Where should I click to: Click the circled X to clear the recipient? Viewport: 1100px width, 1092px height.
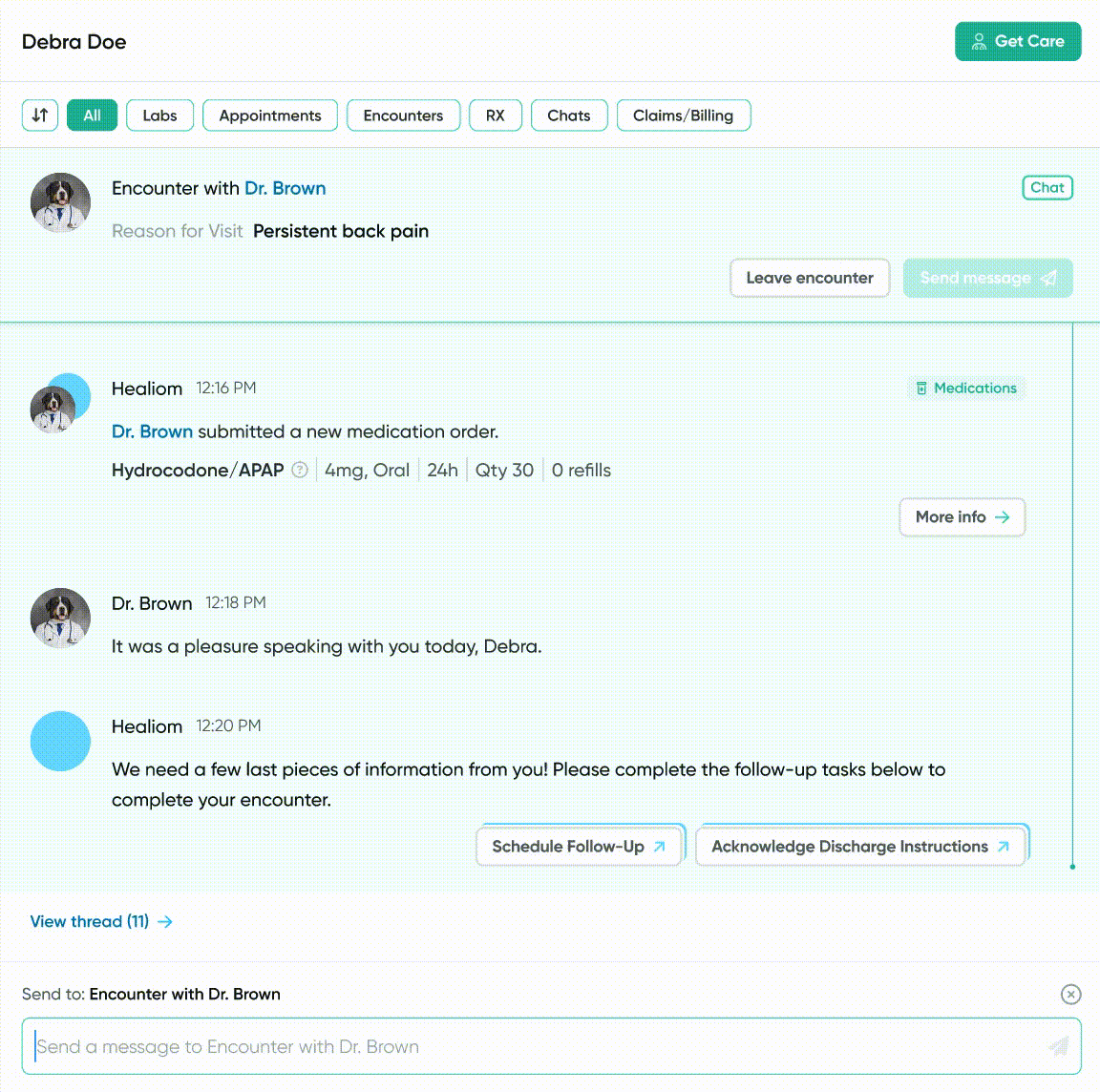point(1070,994)
